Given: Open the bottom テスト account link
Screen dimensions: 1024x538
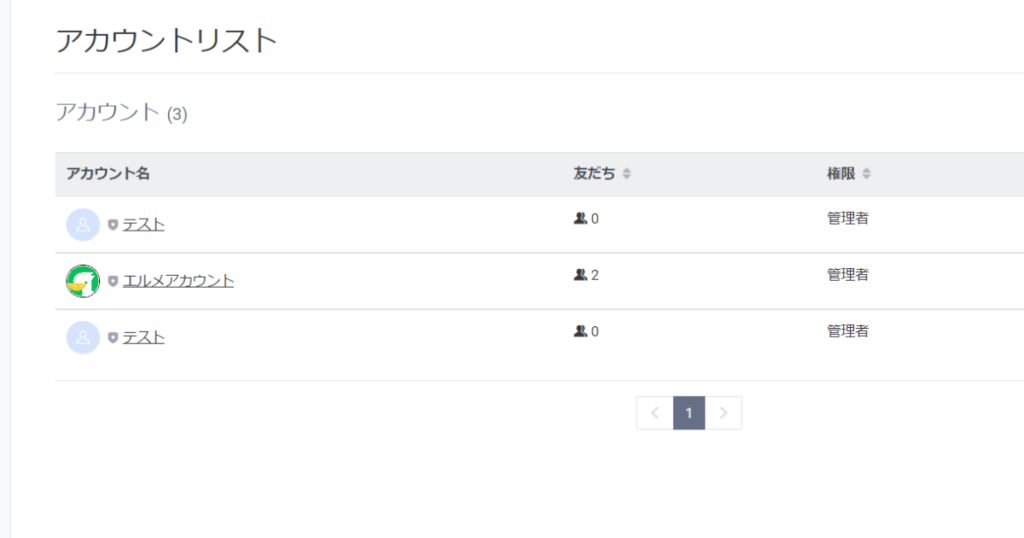Looking at the screenshot, I should coord(144,338).
